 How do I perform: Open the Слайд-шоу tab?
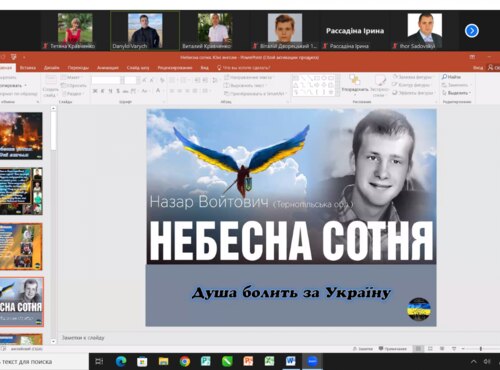click(x=138, y=68)
